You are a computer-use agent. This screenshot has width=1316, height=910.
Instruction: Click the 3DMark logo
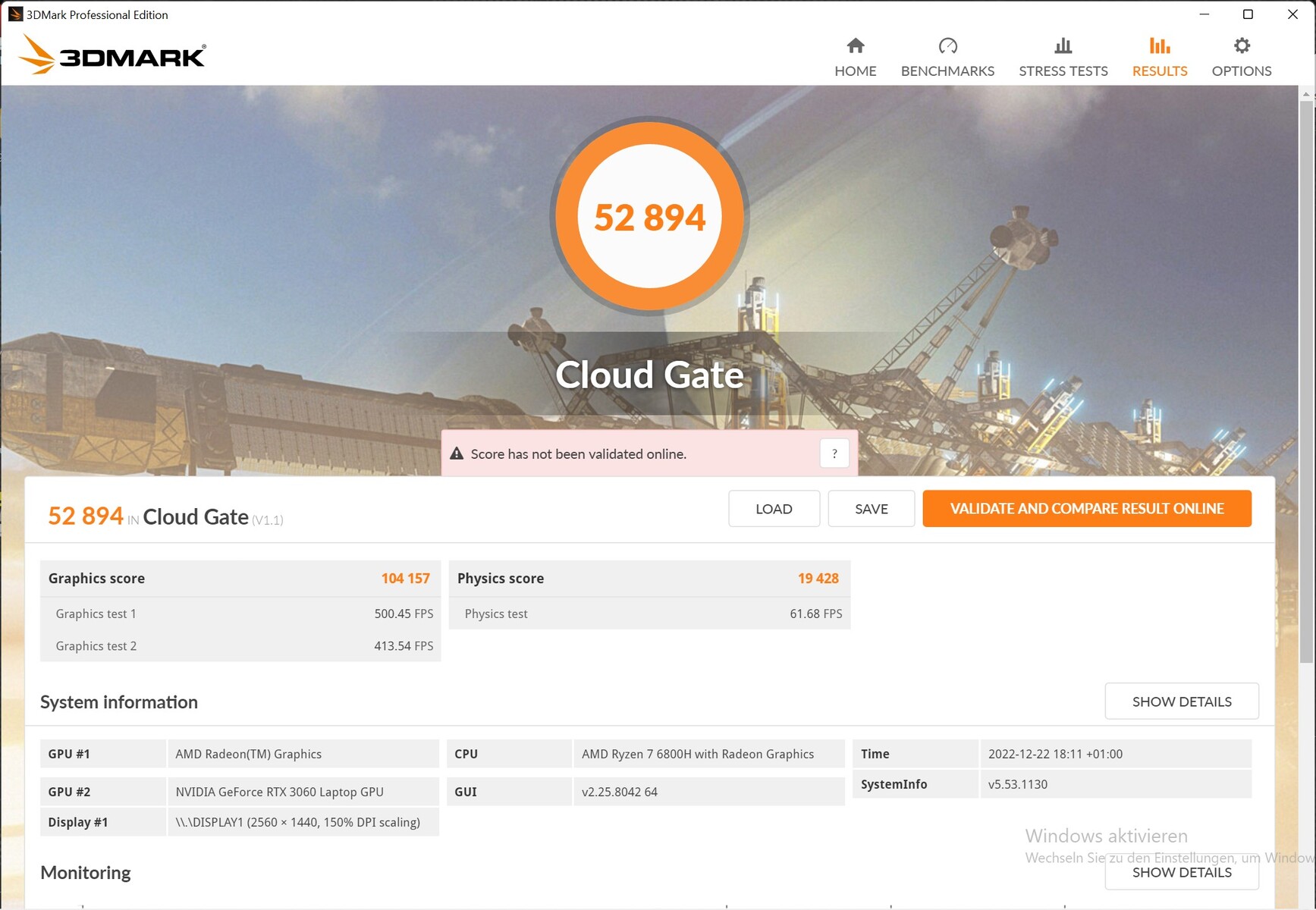click(112, 55)
